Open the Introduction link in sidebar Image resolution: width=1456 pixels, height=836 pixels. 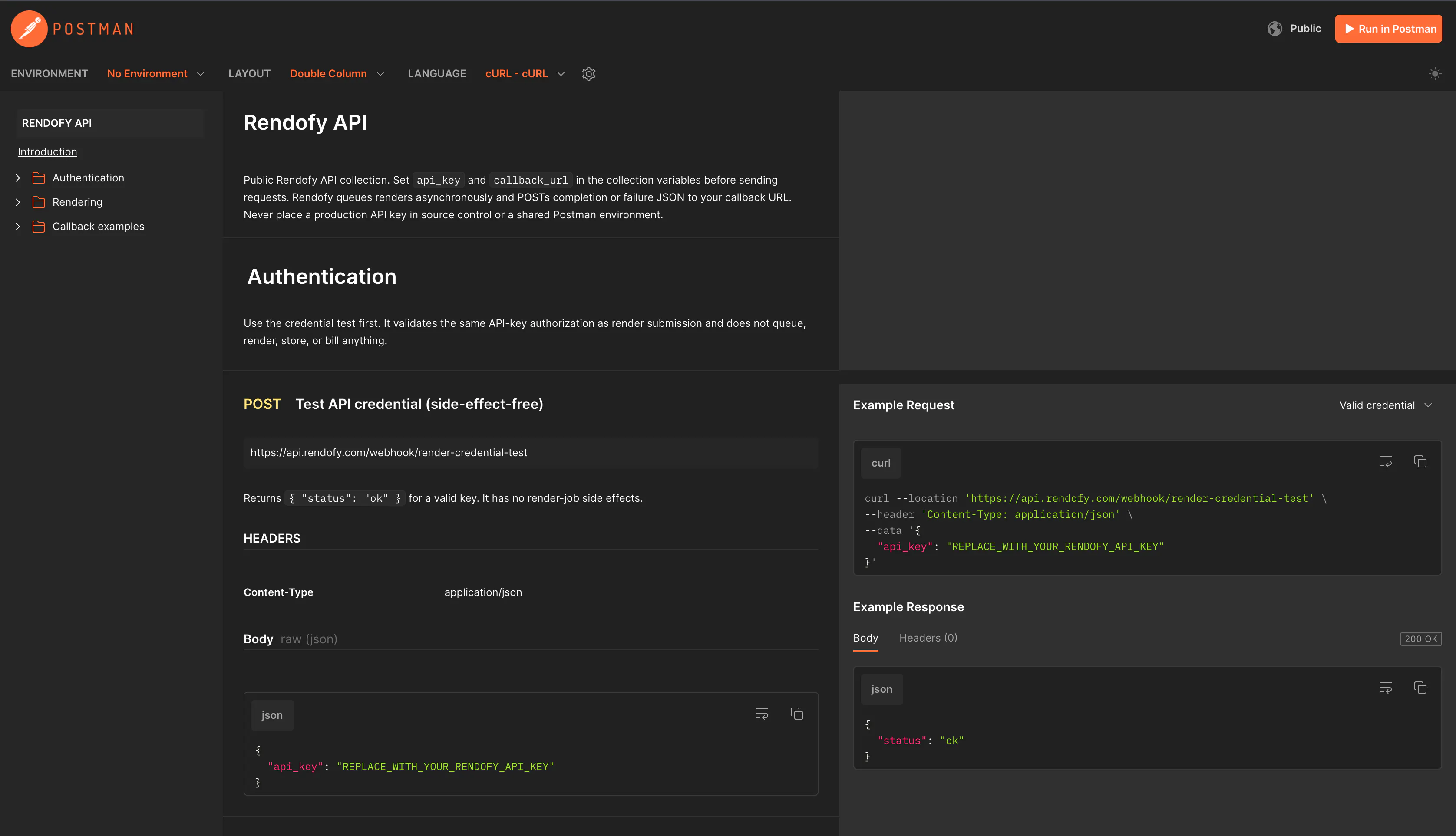(x=47, y=151)
